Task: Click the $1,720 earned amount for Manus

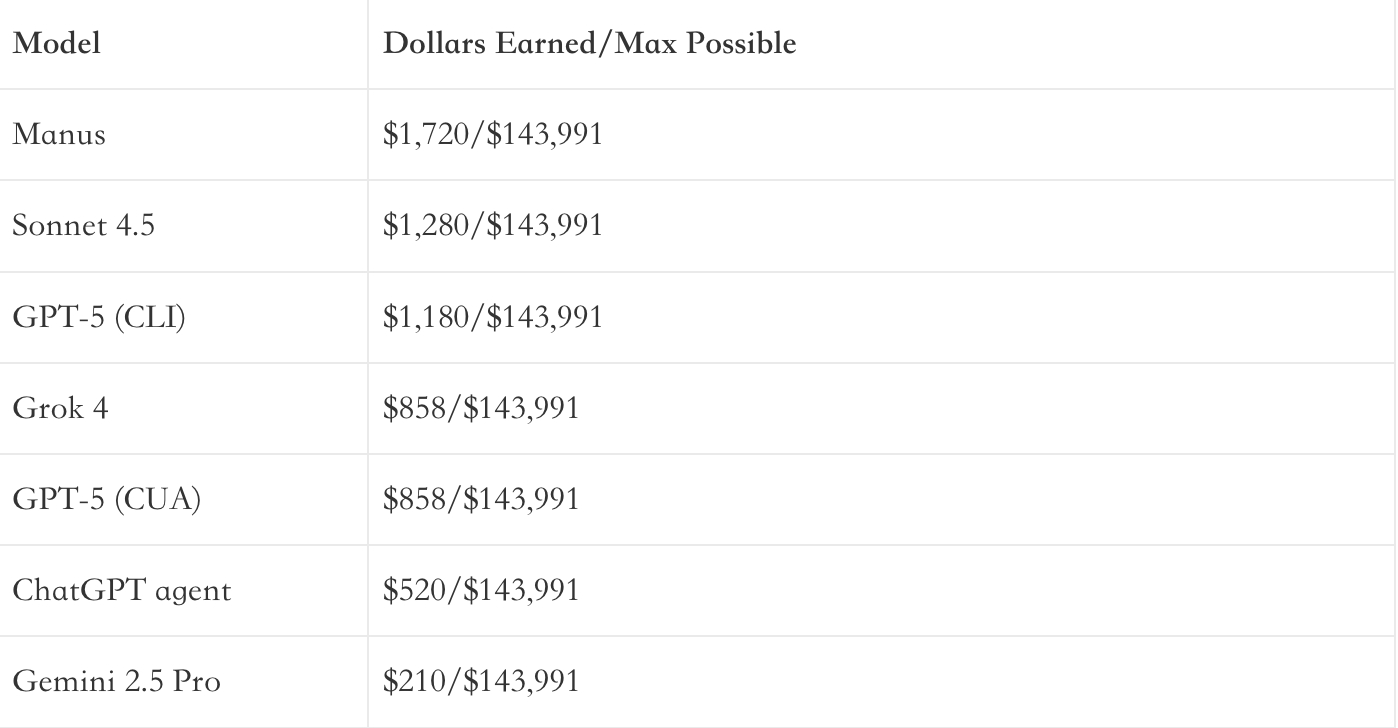Action: [427, 134]
